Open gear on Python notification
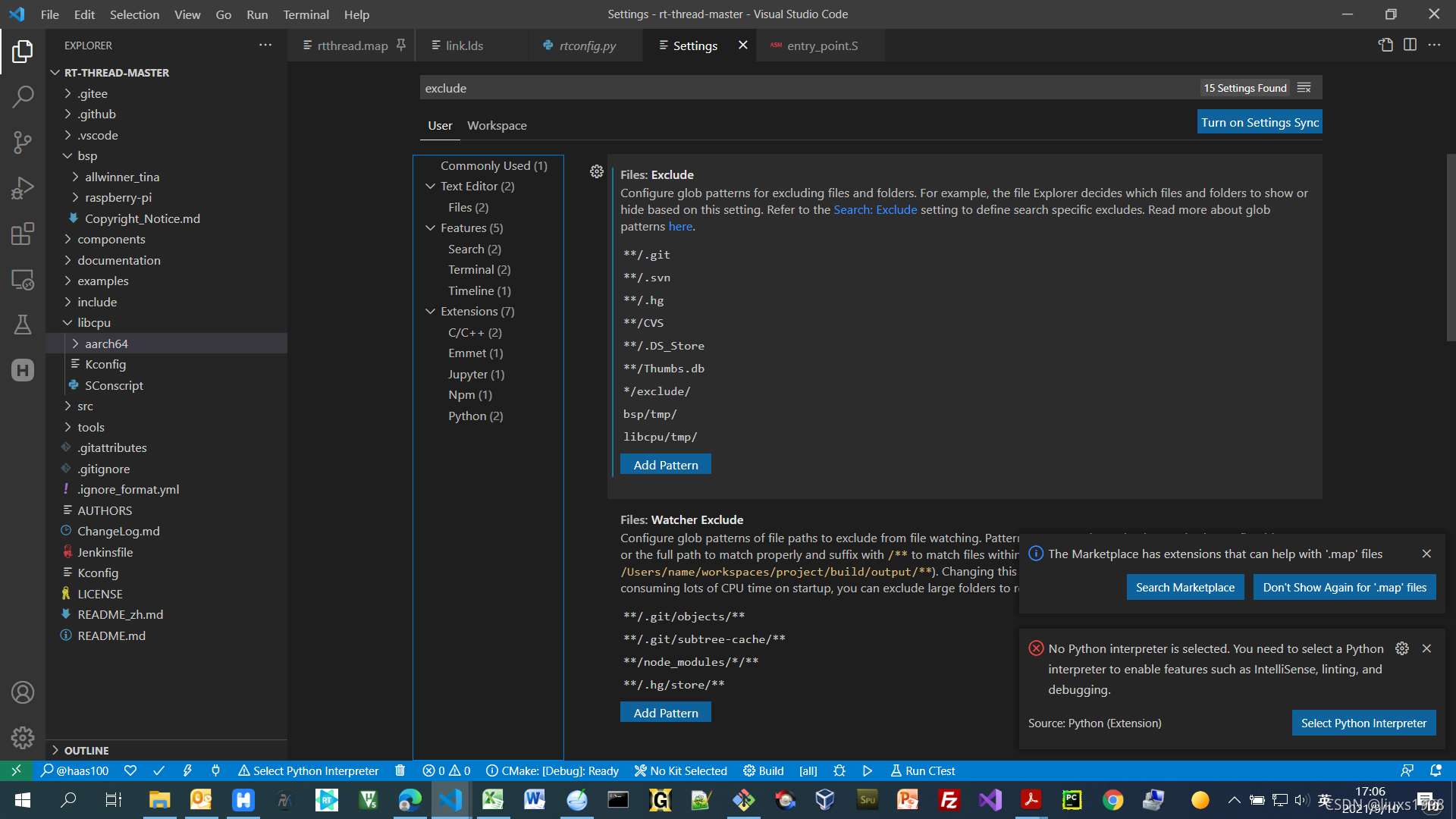Image resolution: width=1456 pixels, height=819 pixels. (x=1402, y=648)
